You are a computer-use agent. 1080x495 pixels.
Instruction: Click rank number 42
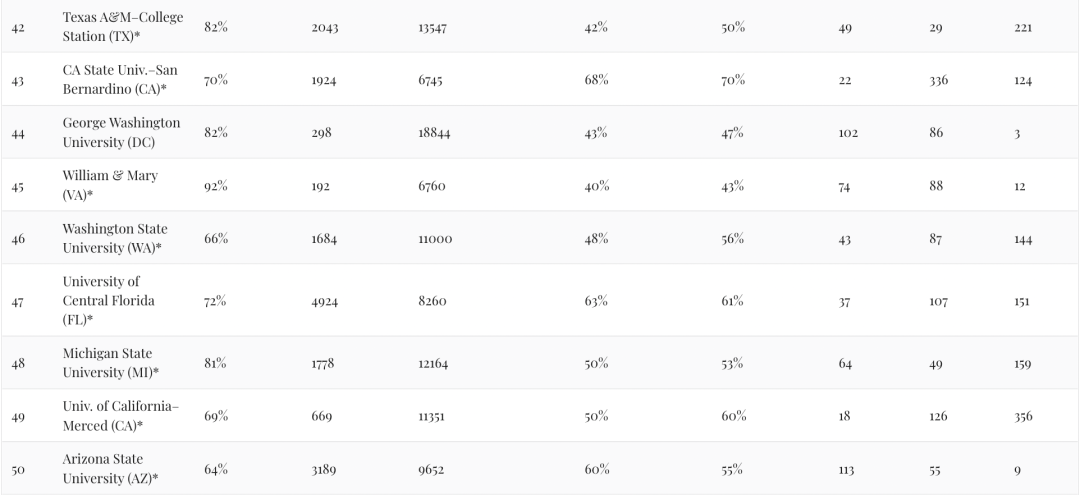(18, 27)
